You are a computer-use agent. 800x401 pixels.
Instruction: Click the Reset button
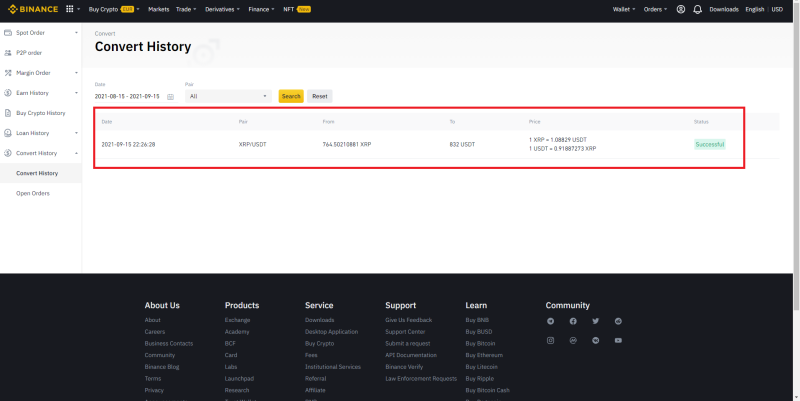click(x=320, y=96)
